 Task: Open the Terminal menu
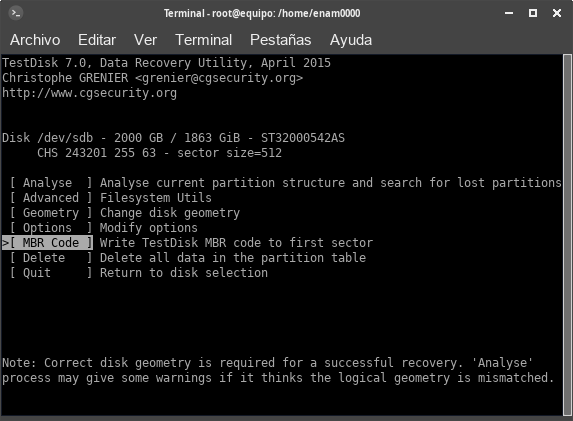204,40
